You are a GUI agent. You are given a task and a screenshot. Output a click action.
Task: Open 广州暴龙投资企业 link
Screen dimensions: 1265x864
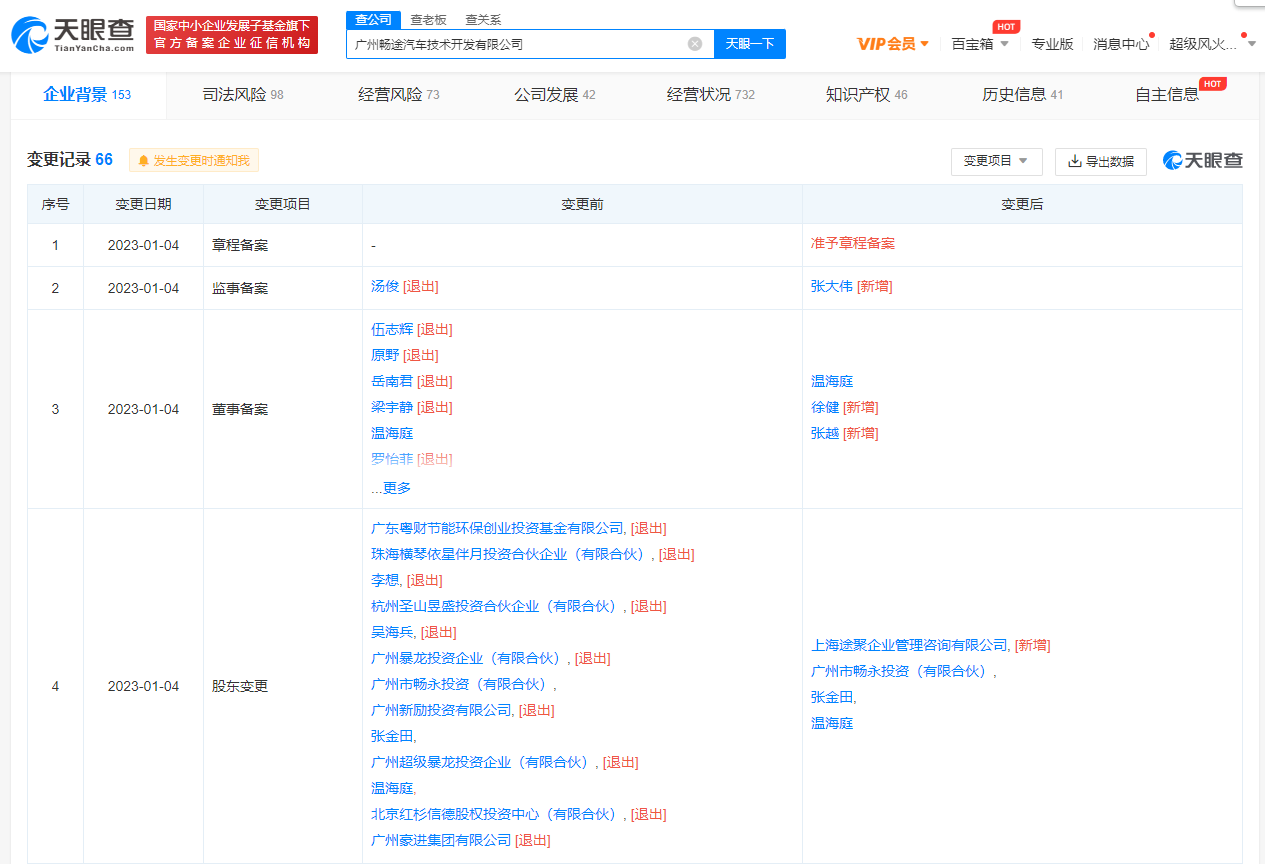pos(468,658)
